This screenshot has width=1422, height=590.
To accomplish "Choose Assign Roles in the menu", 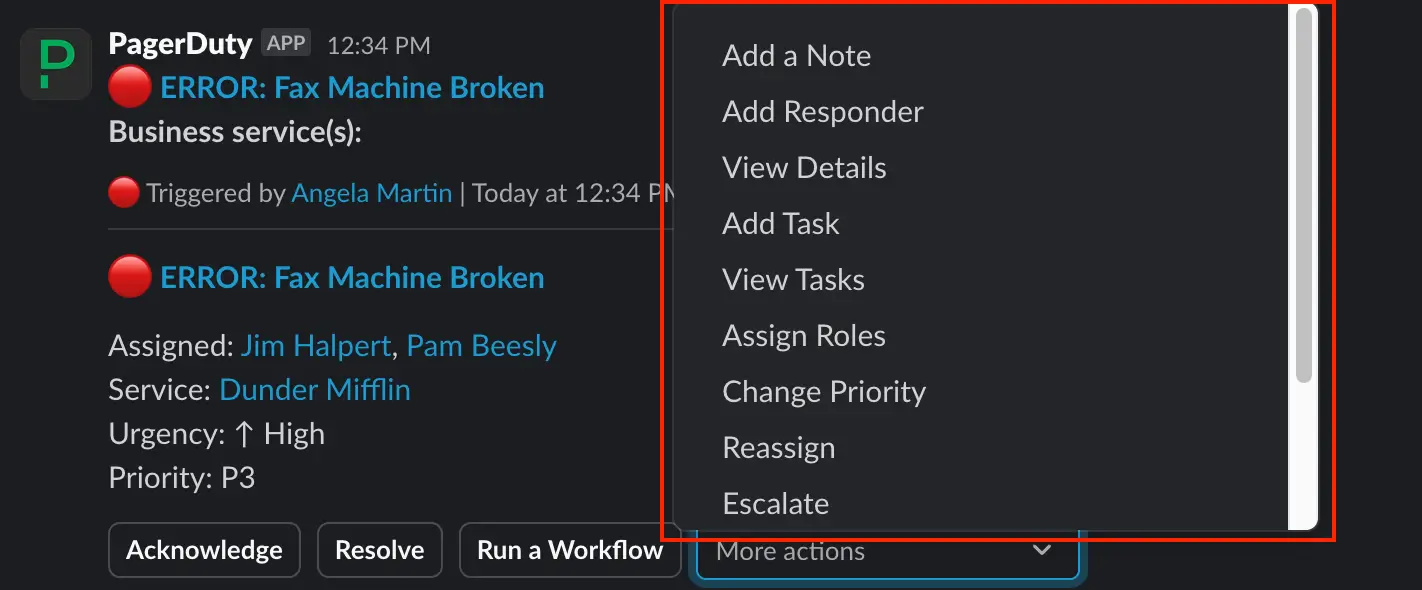I will click(x=804, y=336).
